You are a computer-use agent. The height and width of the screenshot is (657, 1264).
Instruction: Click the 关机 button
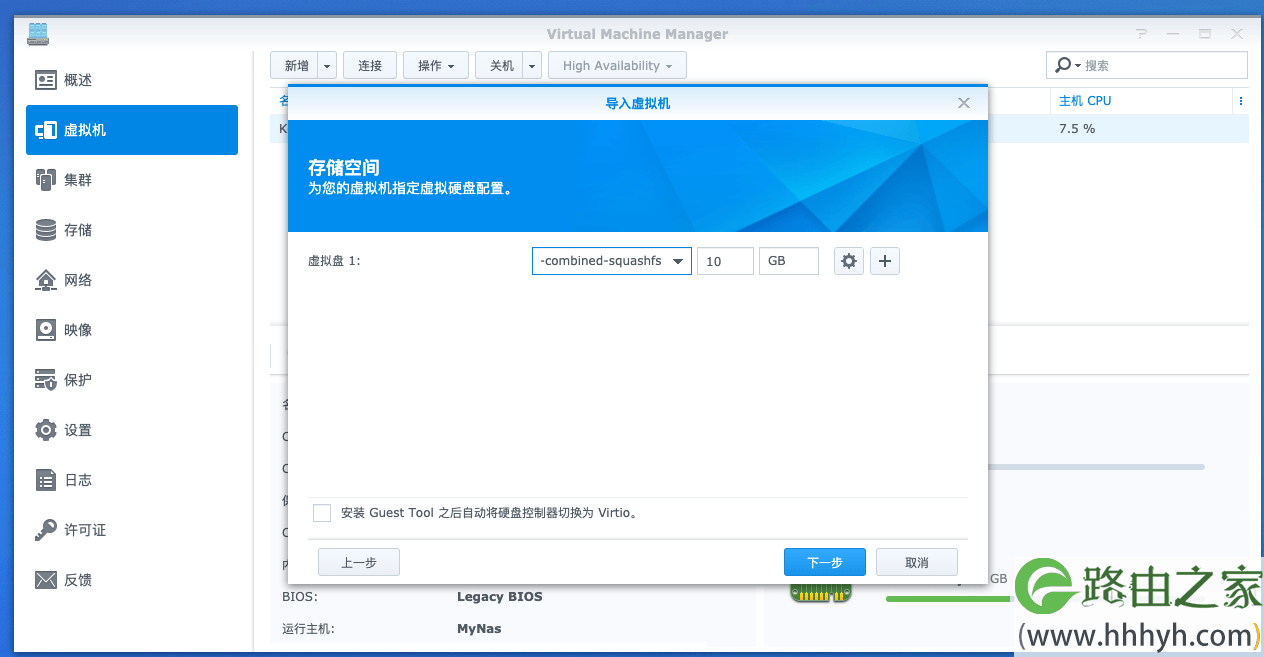(x=500, y=66)
